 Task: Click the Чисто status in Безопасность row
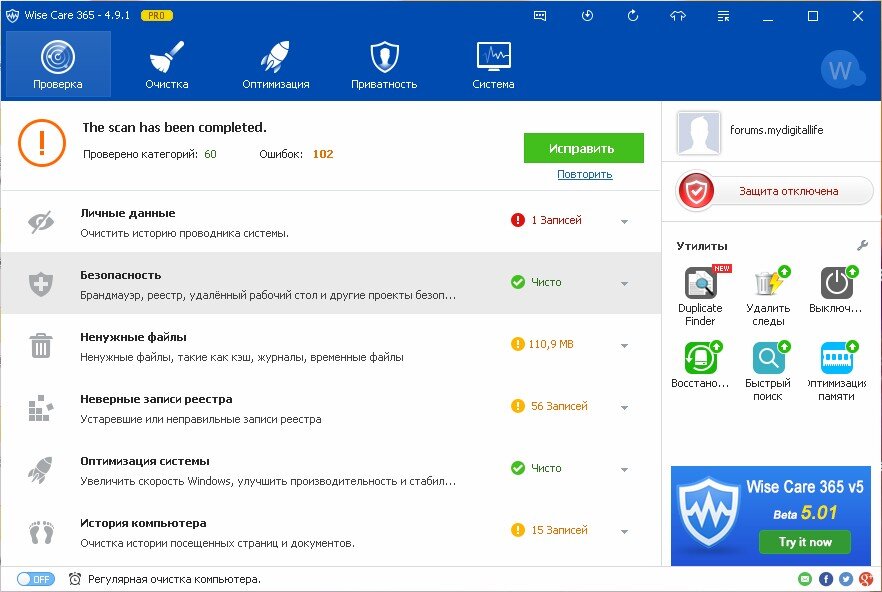point(546,282)
